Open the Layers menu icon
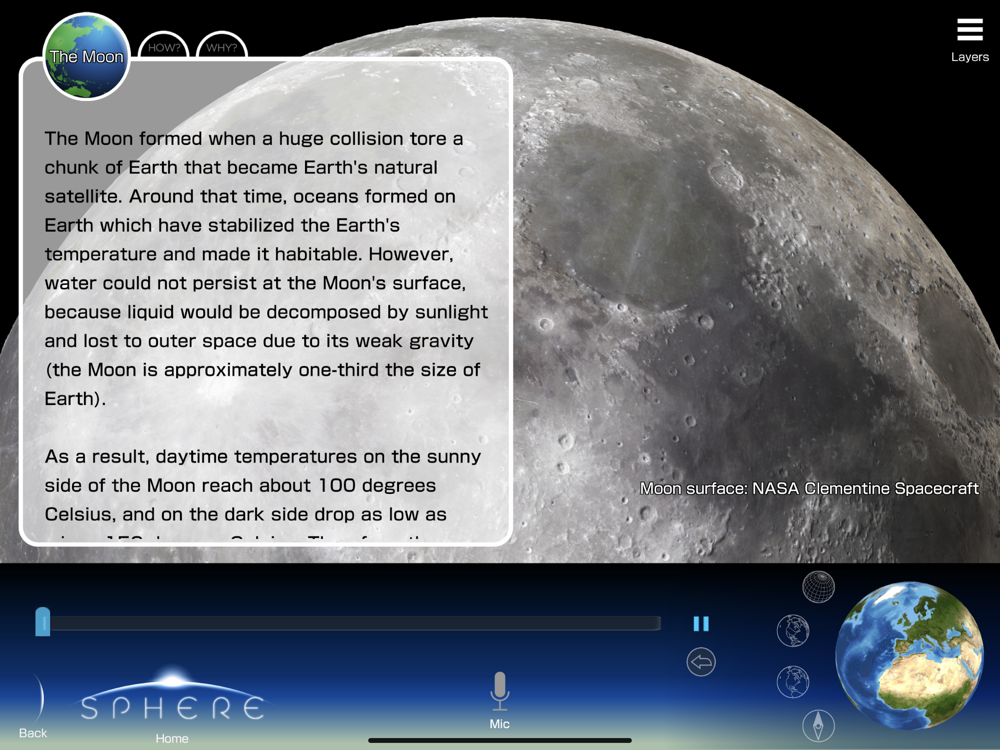 [969, 30]
